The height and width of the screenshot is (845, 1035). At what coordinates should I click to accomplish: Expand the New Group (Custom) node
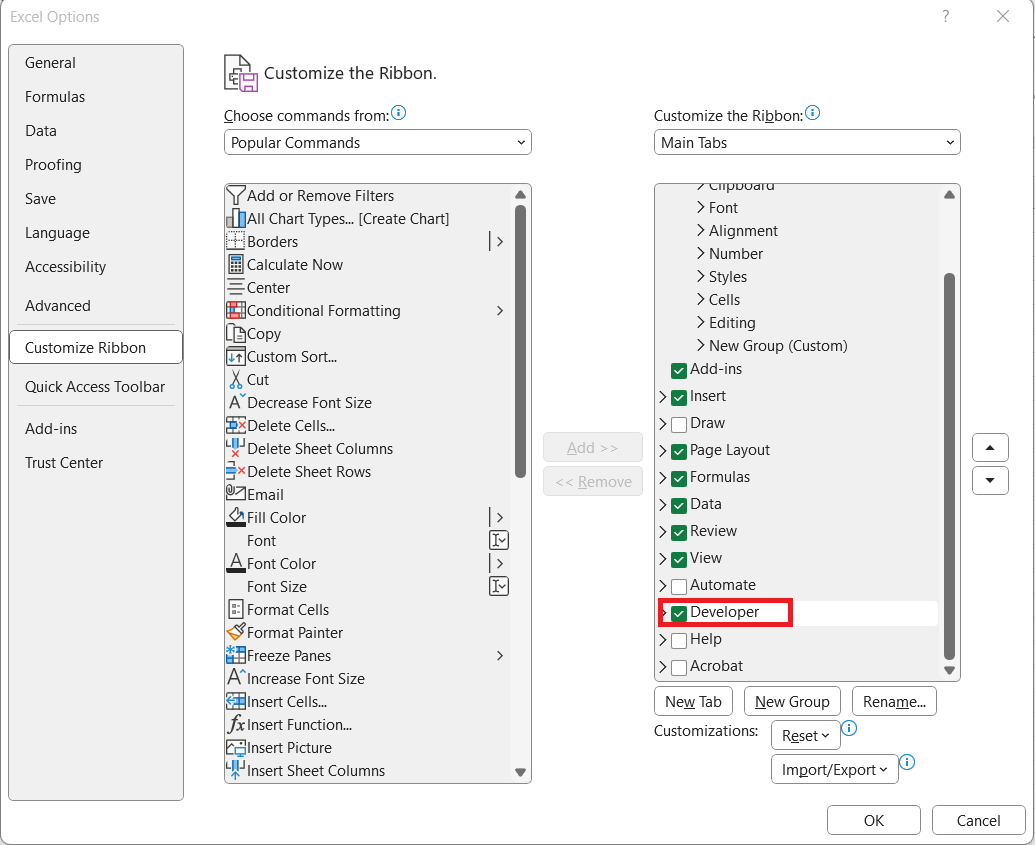(x=700, y=345)
